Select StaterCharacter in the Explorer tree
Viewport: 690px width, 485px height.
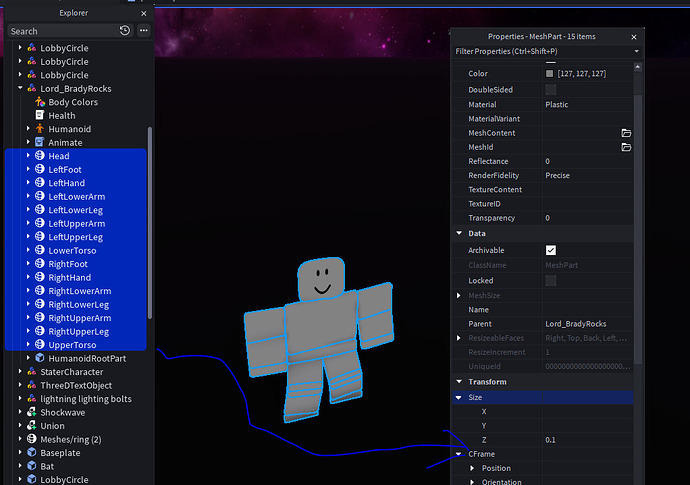pyautogui.click(x=72, y=372)
